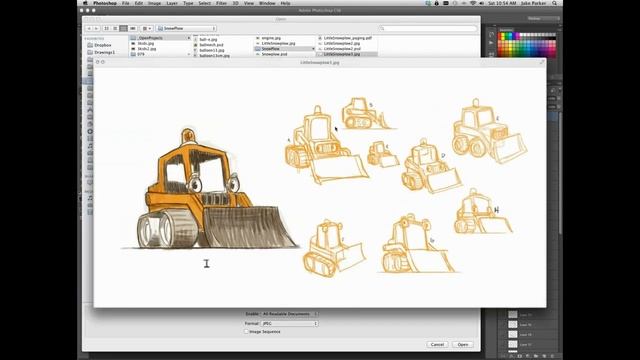Expand the SnowPlow folder arrow
Viewport: 640px width, 360px height.
tap(313, 49)
